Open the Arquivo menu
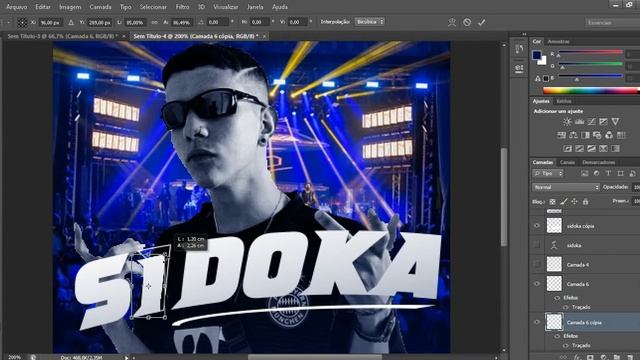This screenshot has height=360, width=640. (17, 7)
